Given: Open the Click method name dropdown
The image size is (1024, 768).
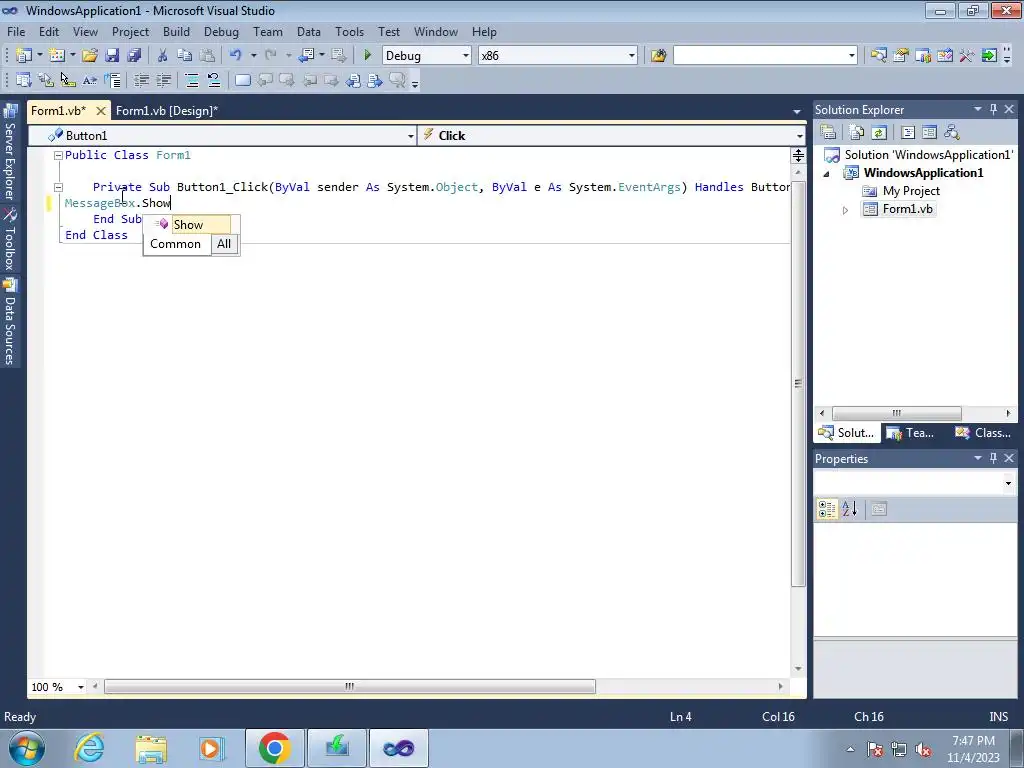Looking at the screenshot, I should coord(799,136).
